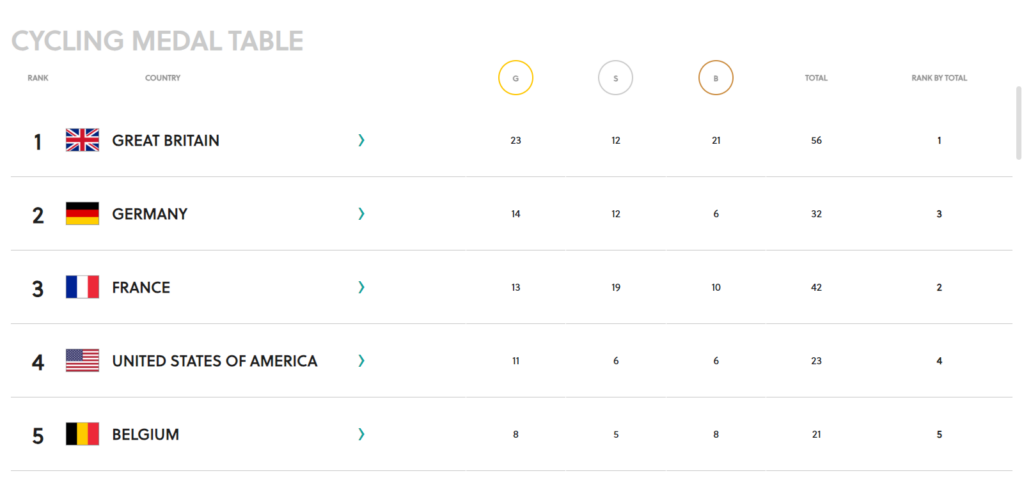1024x478 pixels.
Task: Click the Germany flag icon
Action: click(82, 214)
